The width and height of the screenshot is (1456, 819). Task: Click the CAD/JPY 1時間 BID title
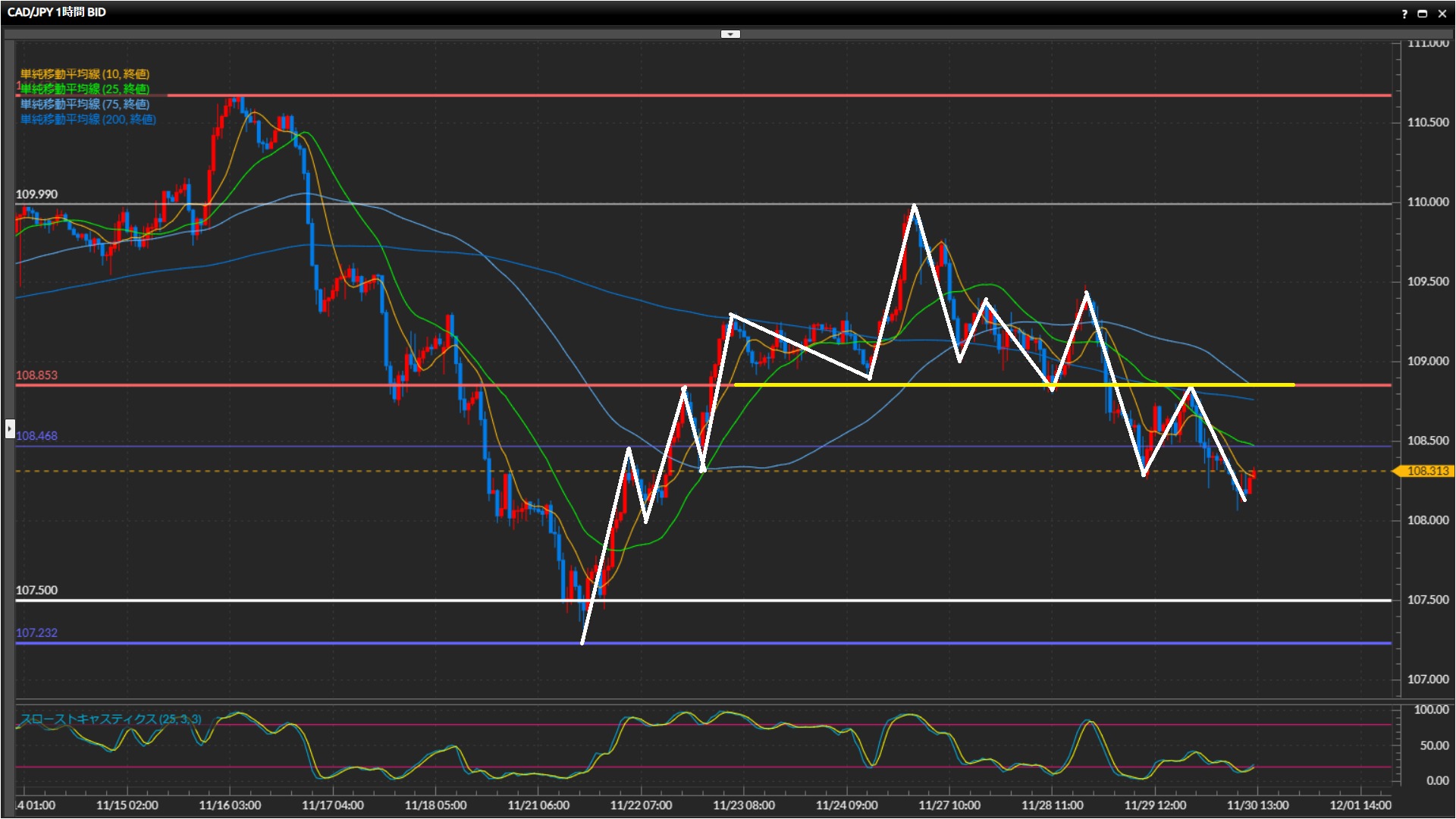(x=57, y=12)
